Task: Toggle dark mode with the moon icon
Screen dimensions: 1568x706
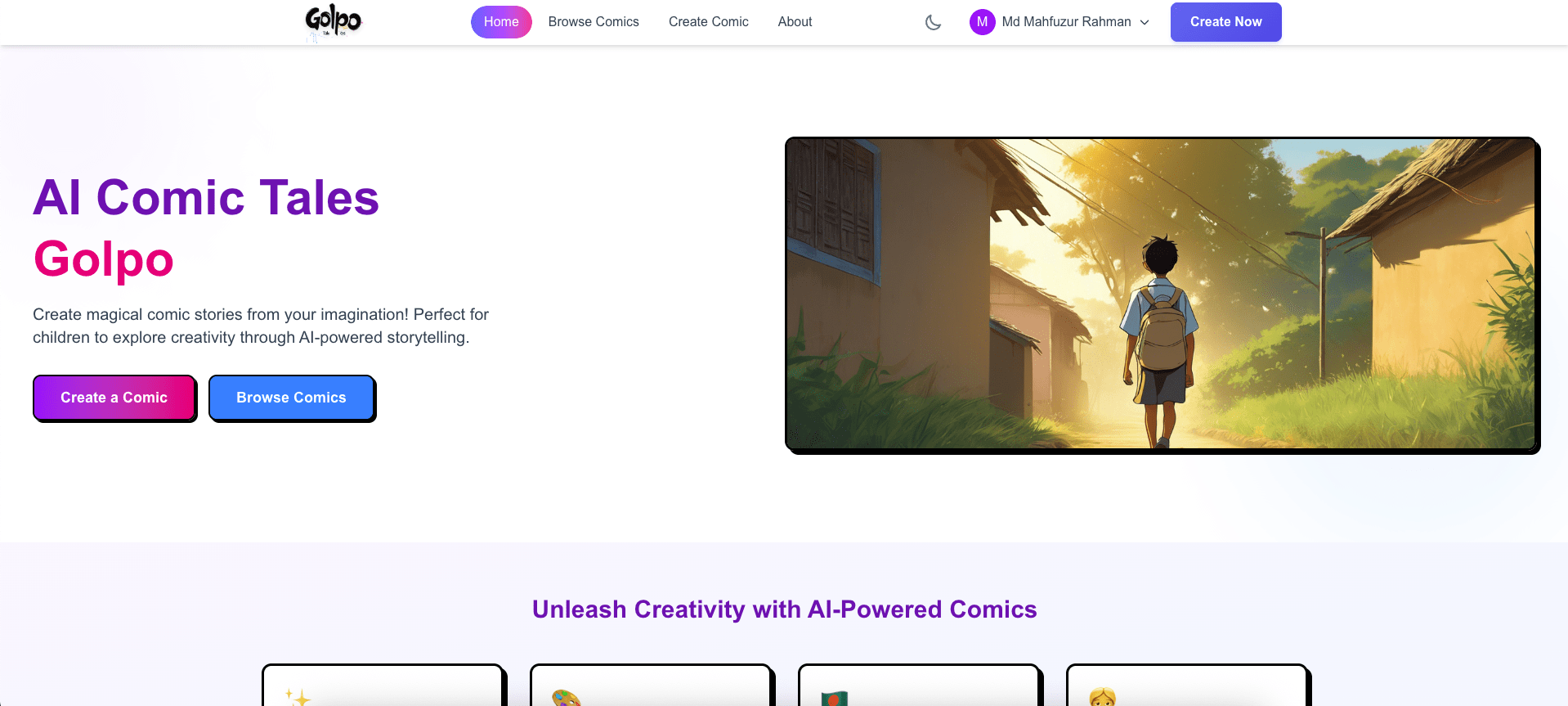Action: point(933,22)
